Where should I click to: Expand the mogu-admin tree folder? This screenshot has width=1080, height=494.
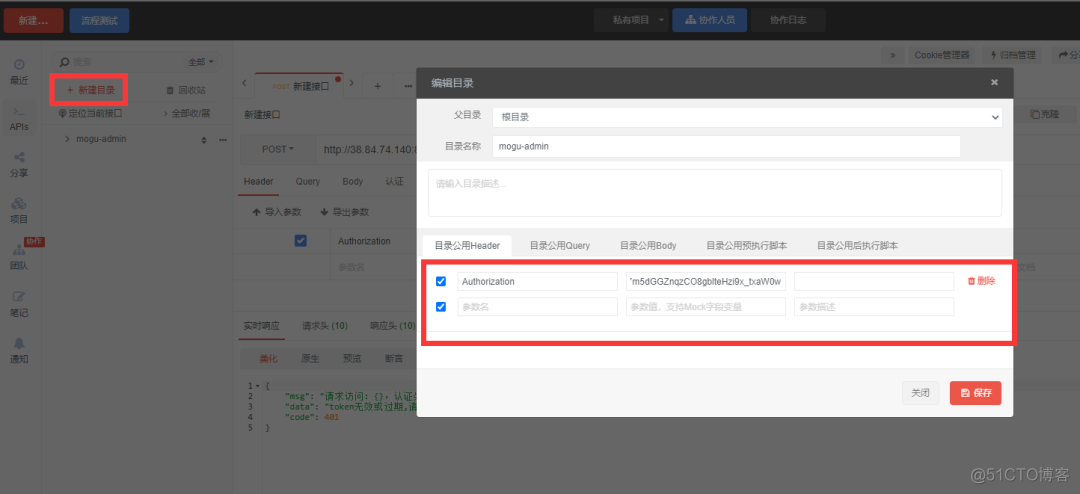[67, 139]
